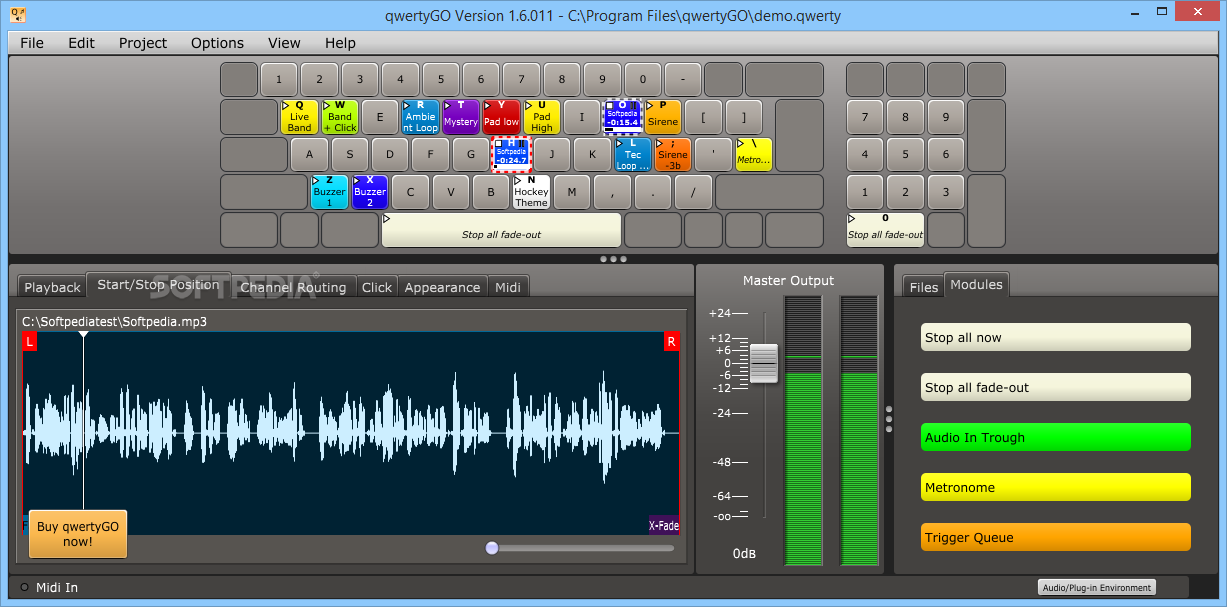1227x607 pixels.
Task: Activate the Metronome module button
Action: (1056, 487)
